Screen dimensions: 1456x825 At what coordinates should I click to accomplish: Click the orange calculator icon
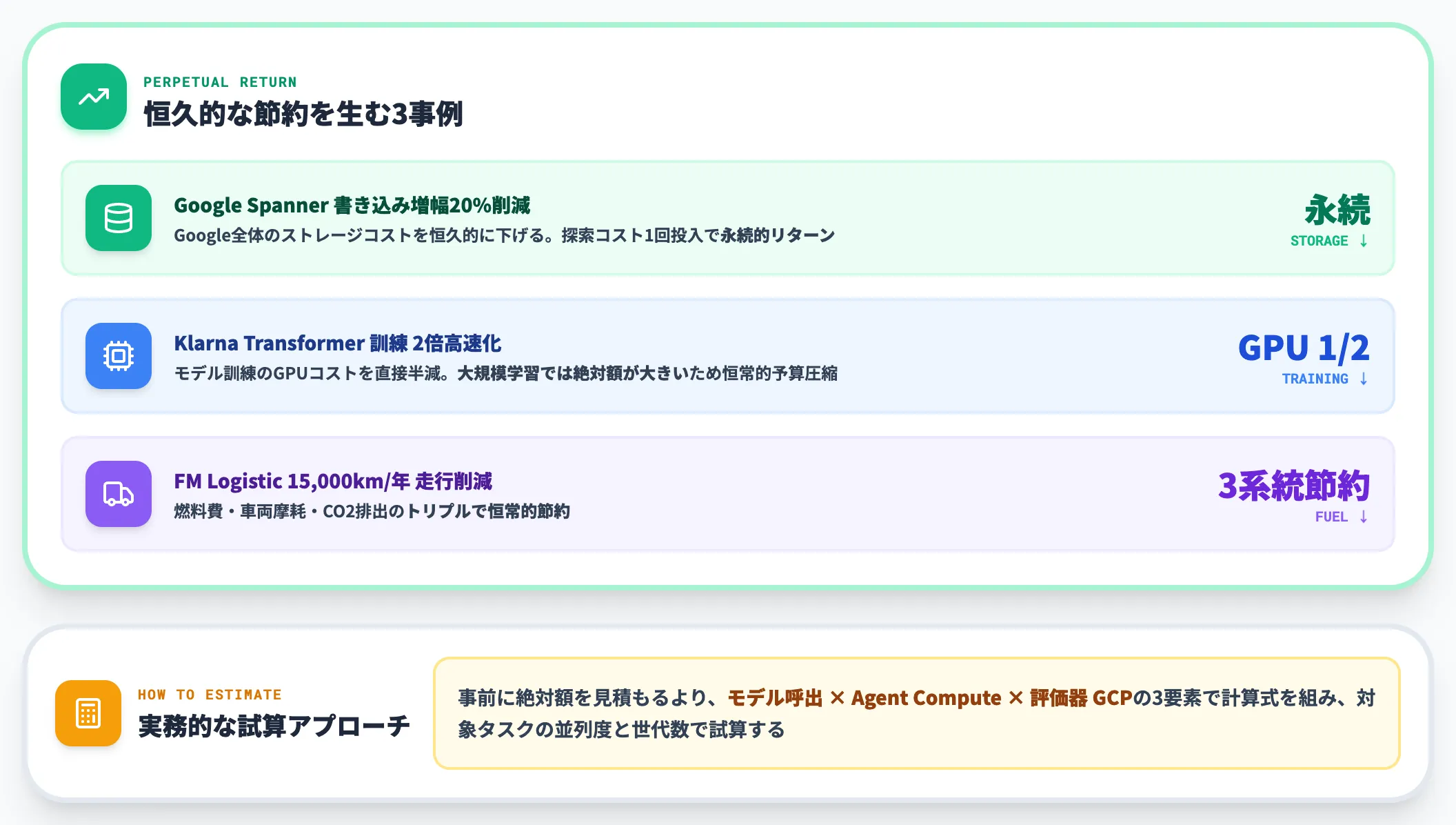click(x=88, y=713)
